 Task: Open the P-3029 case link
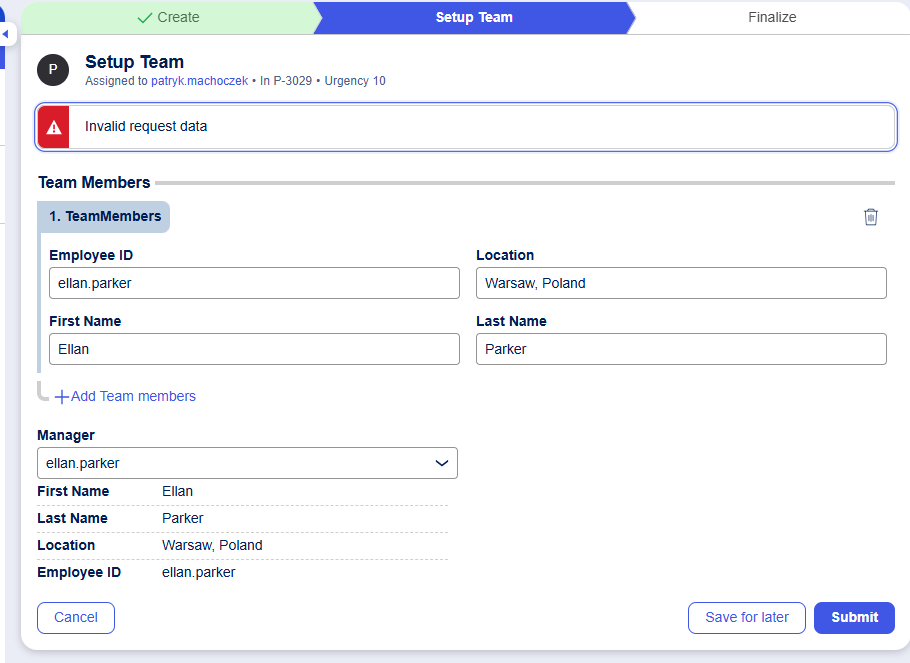(292, 81)
